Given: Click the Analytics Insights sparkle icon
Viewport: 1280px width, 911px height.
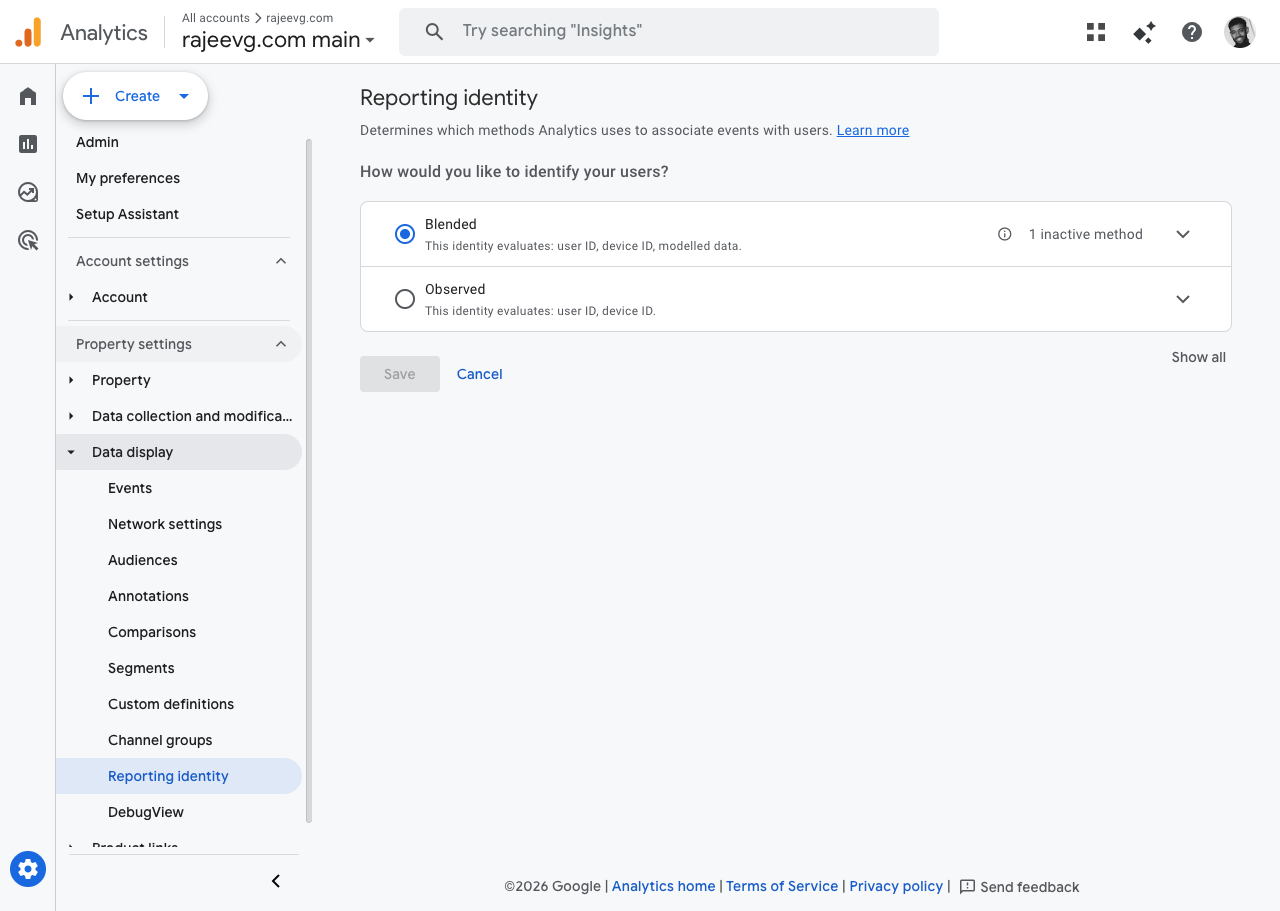Looking at the screenshot, I should coord(1143,31).
